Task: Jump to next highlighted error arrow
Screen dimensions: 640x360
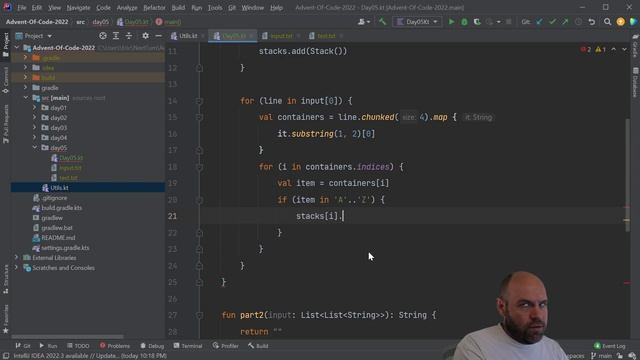Action: click(624, 49)
